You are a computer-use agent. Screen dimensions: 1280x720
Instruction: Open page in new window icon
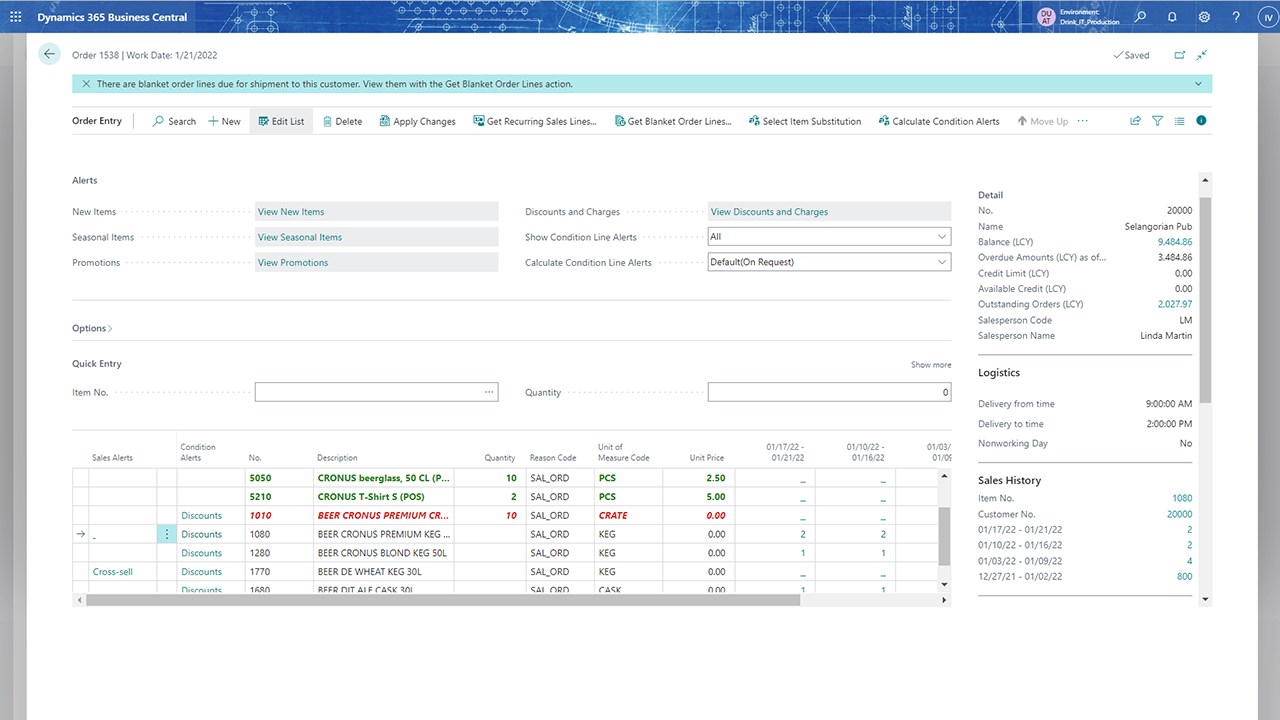coord(1179,55)
